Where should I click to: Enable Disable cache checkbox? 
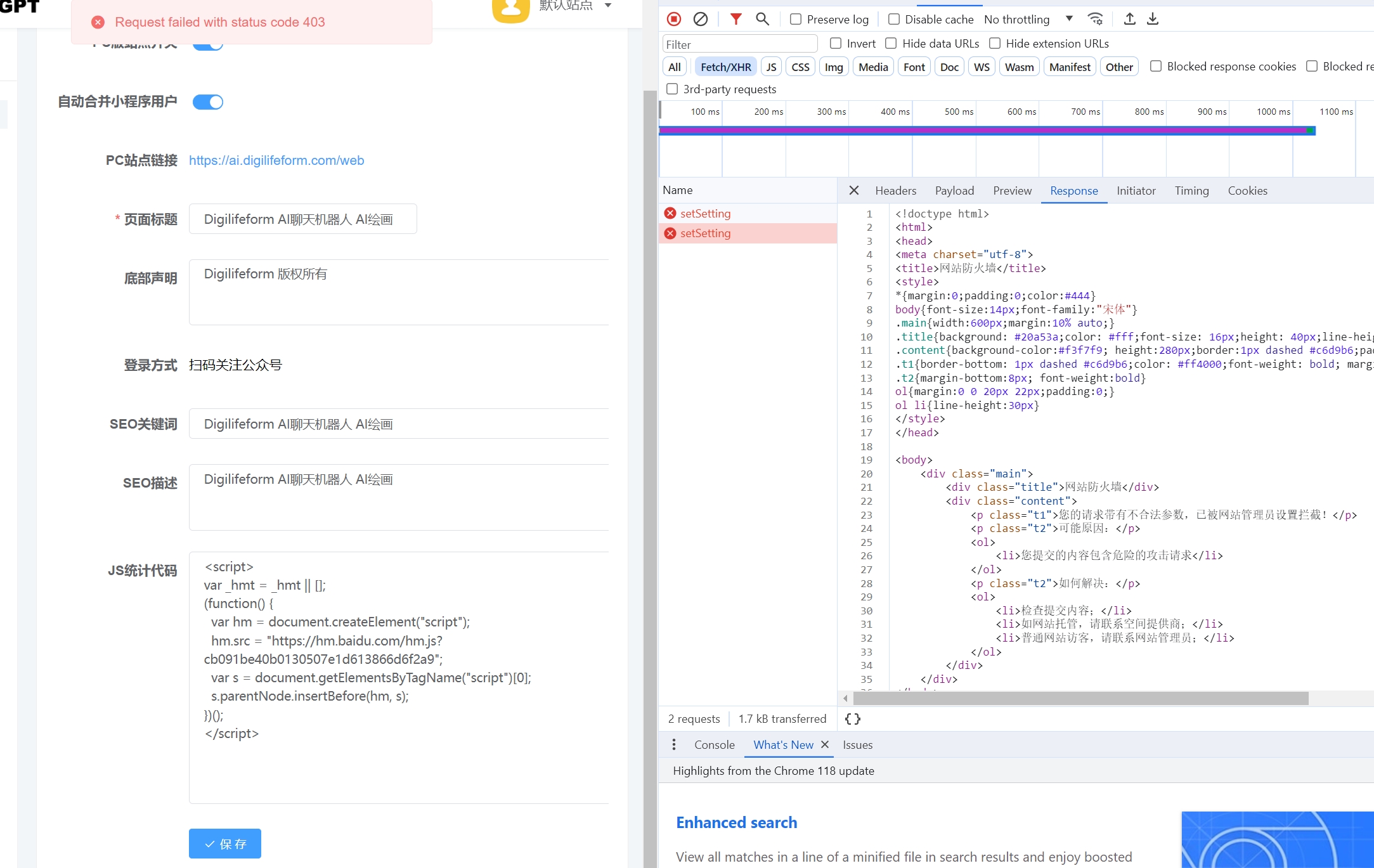(x=893, y=19)
